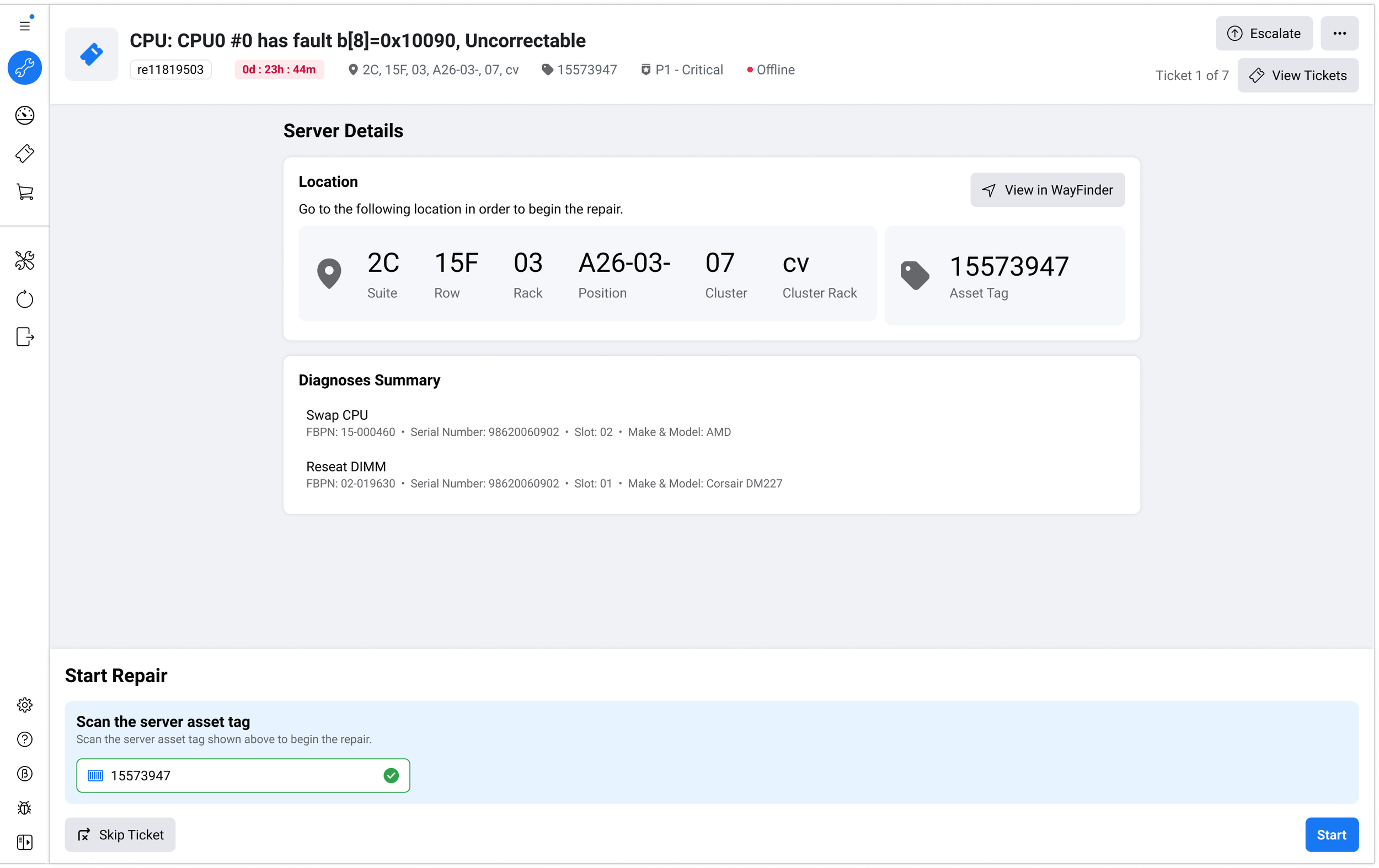This screenshot has height=868, width=1379.
Task: Click the circular refresh icon
Action: pyautogui.click(x=25, y=299)
